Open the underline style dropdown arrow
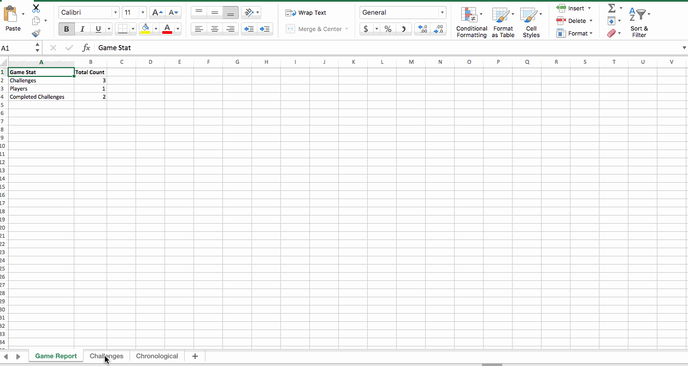 (109, 29)
